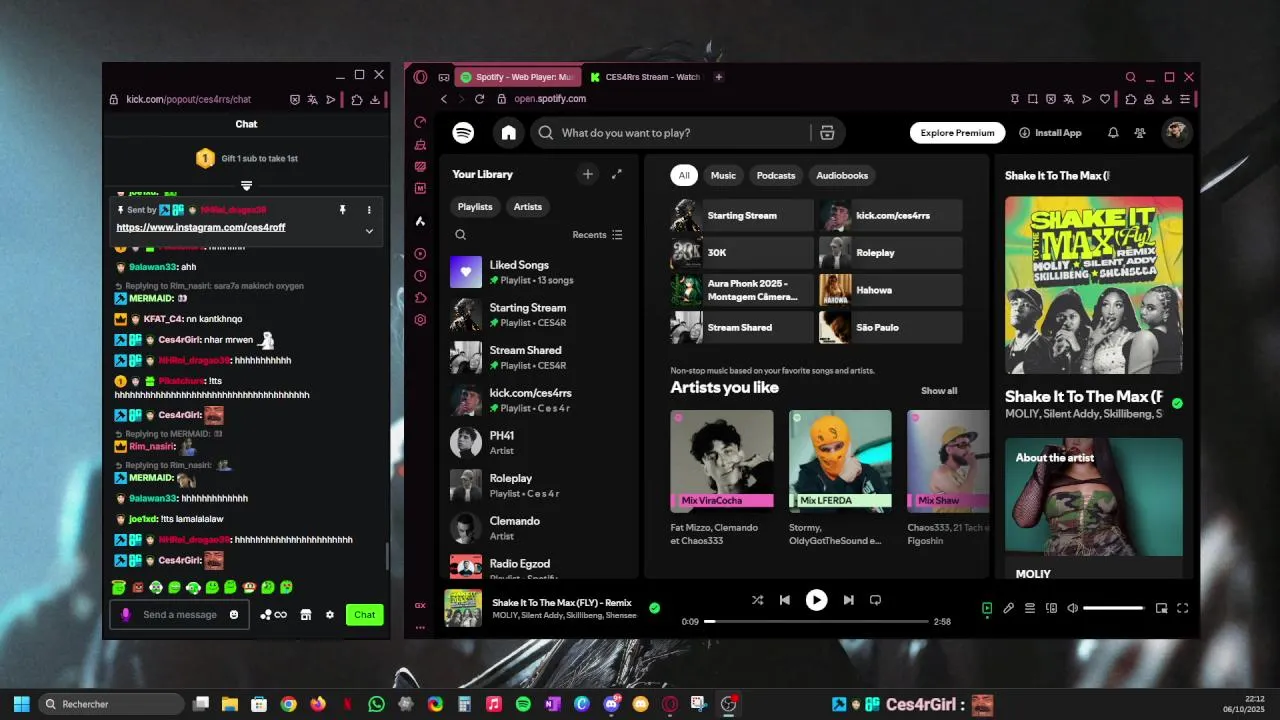Open Starting Stream shortcut tile
This screenshot has height=720, width=1280.
[742, 215]
